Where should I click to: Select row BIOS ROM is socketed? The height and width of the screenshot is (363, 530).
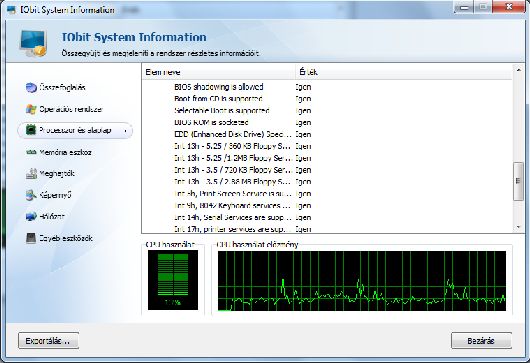pos(327,122)
